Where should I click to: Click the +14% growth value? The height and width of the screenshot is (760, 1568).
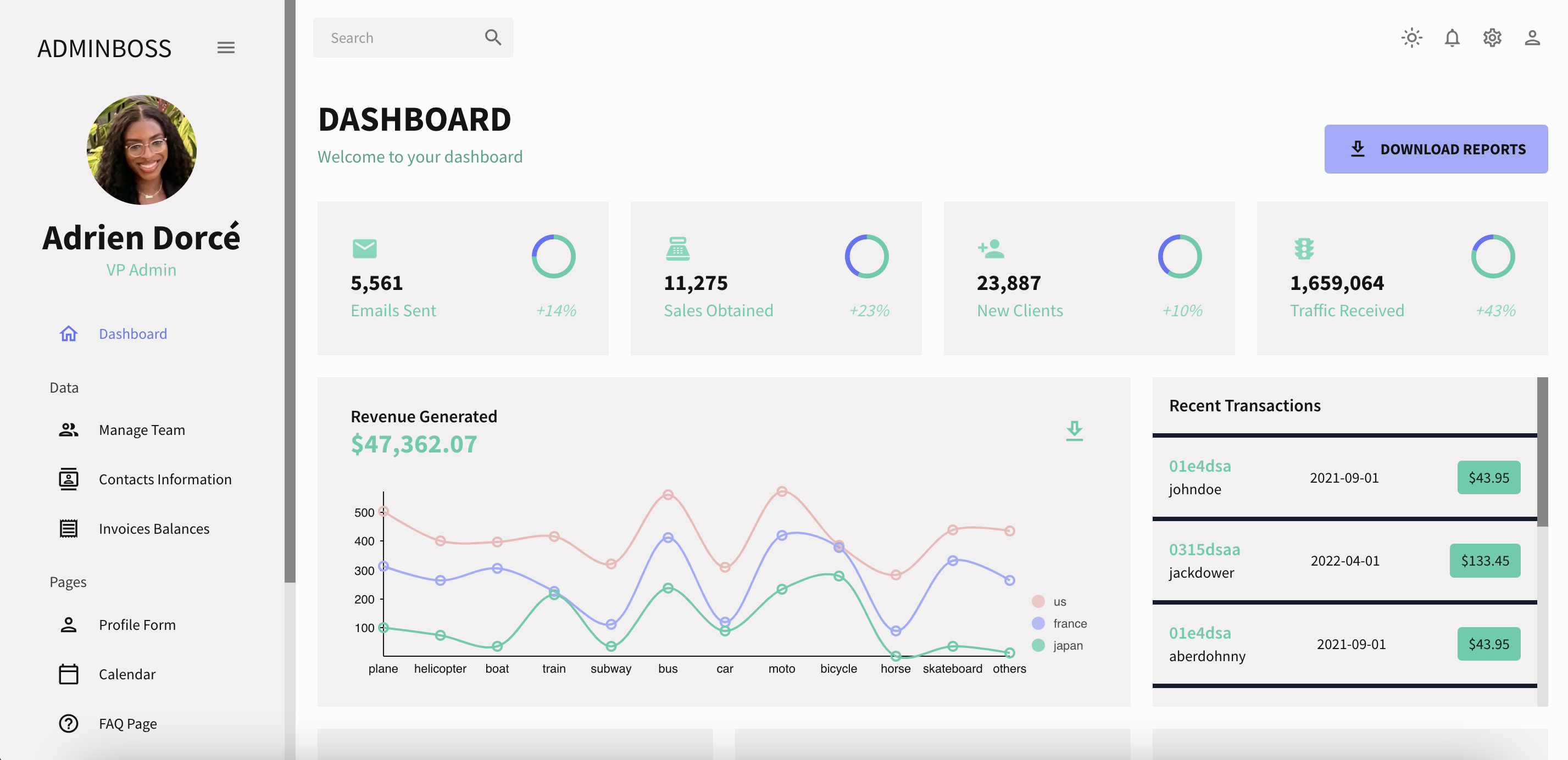(x=556, y=311)
